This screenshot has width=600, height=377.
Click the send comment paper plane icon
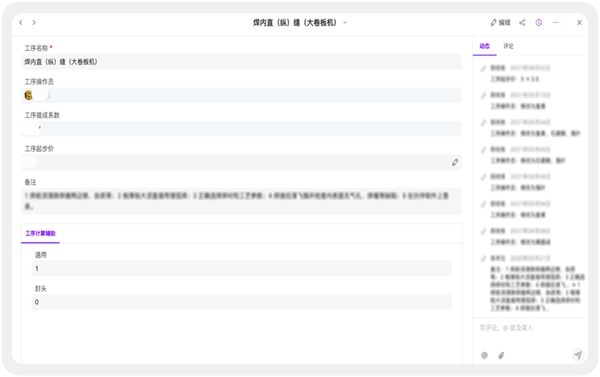tap(578, 355)
